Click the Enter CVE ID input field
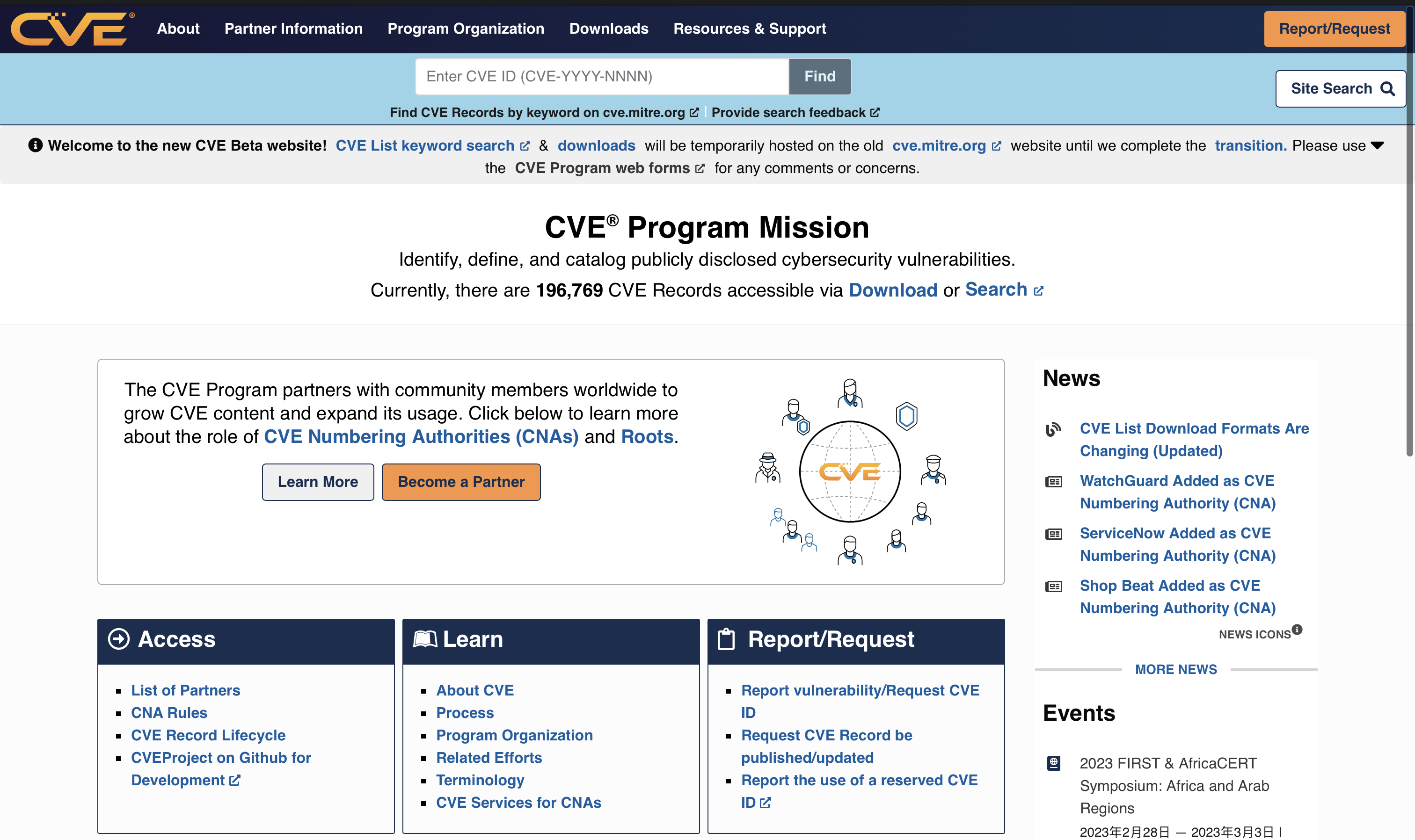The width and height of the screenshot is (1415, 840). tap(601, 76)
